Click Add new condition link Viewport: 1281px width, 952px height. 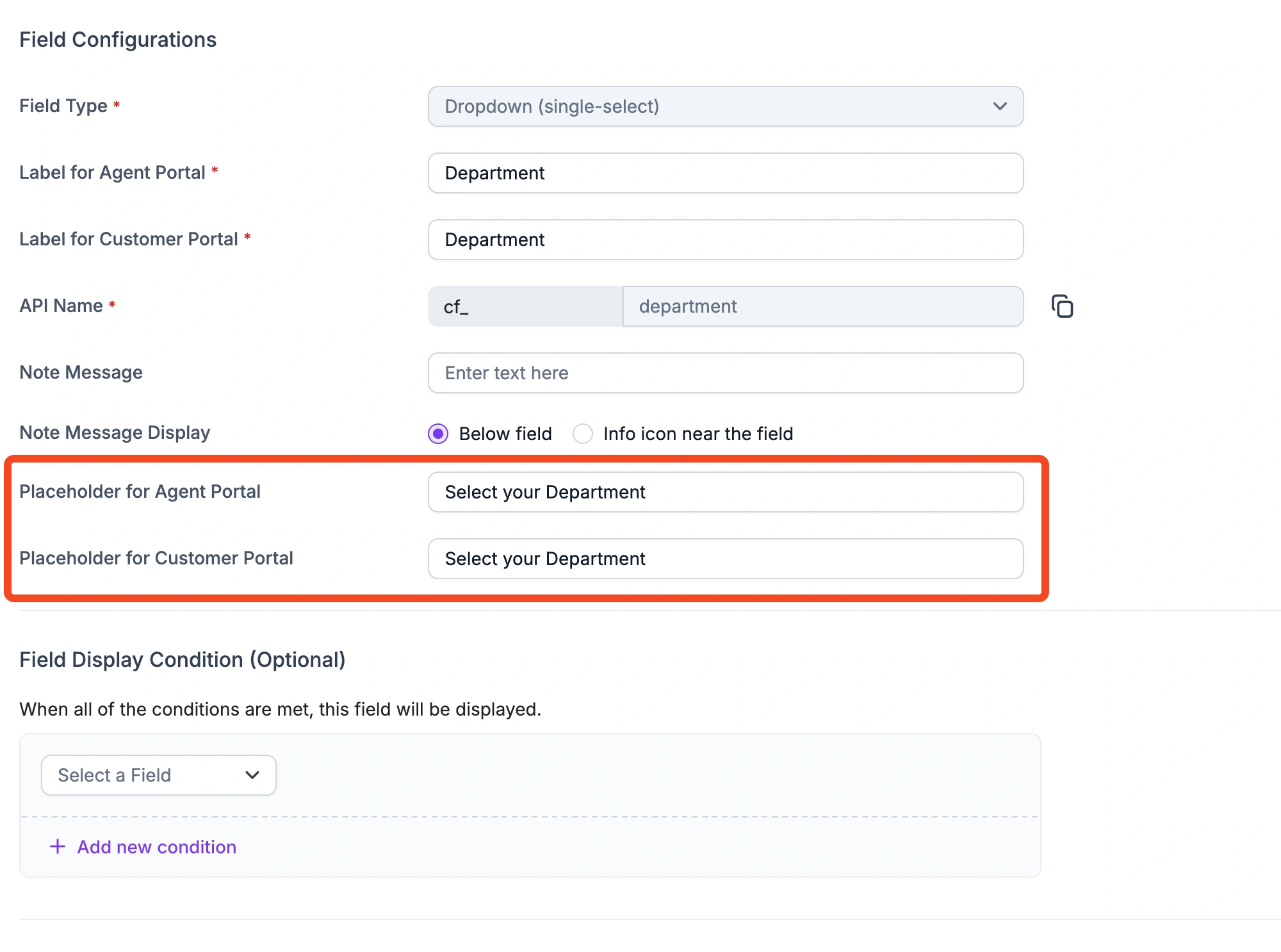(x=157, y=847)
